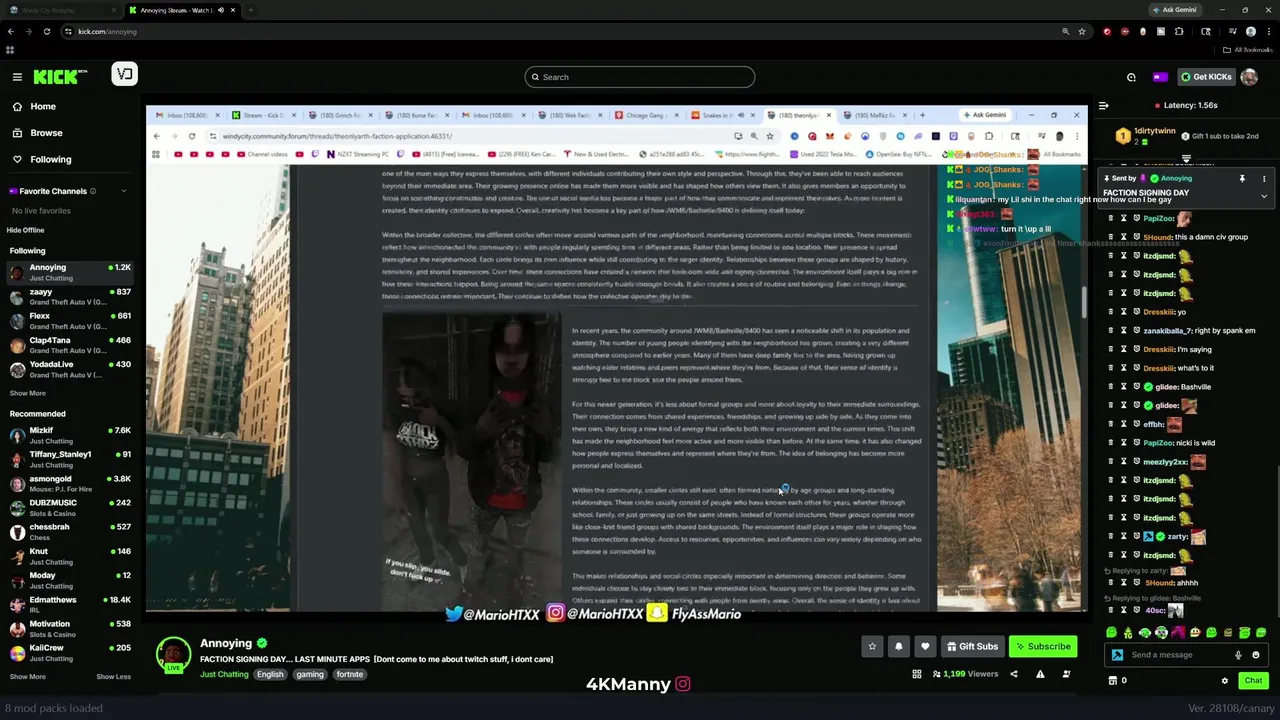
Task: Go back in browser toolbar
Action: pyautogui.click(x=11, y=31)
